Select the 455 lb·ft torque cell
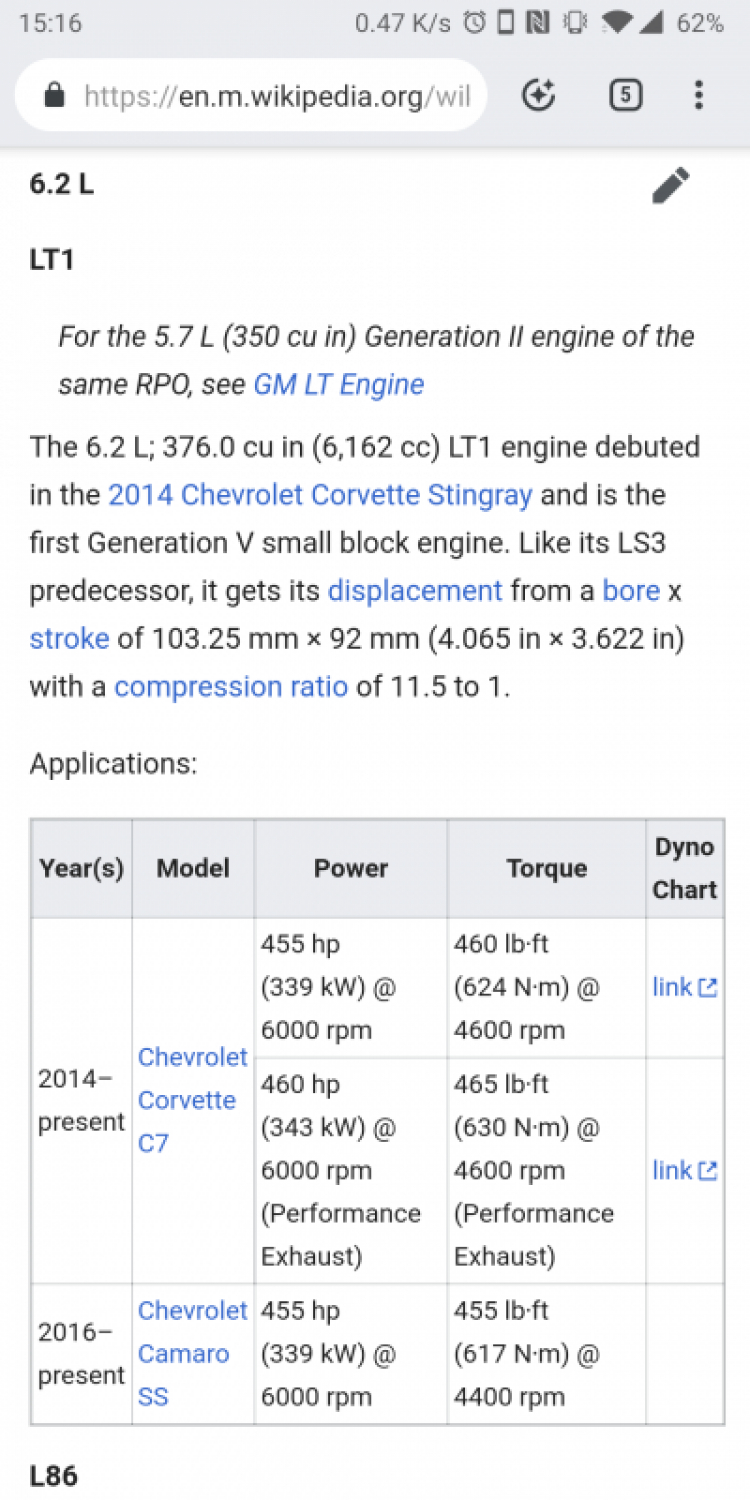This screenshot has width=750, height=1500. [x=546, y=1354]
